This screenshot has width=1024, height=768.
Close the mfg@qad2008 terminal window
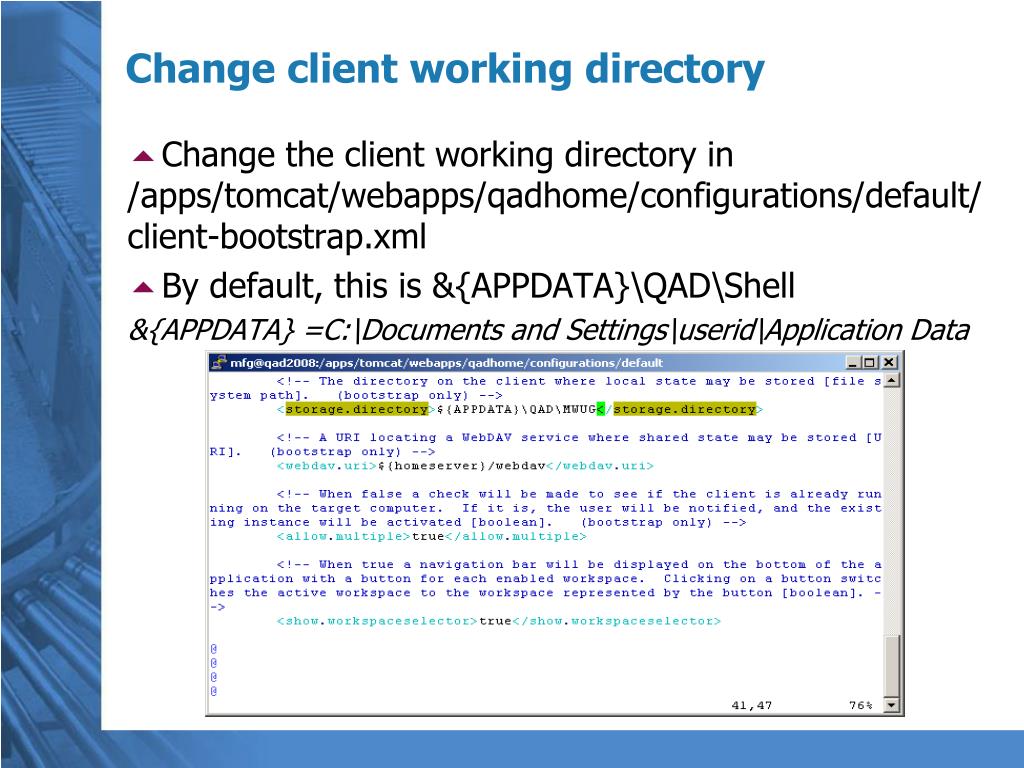point(889,362)
